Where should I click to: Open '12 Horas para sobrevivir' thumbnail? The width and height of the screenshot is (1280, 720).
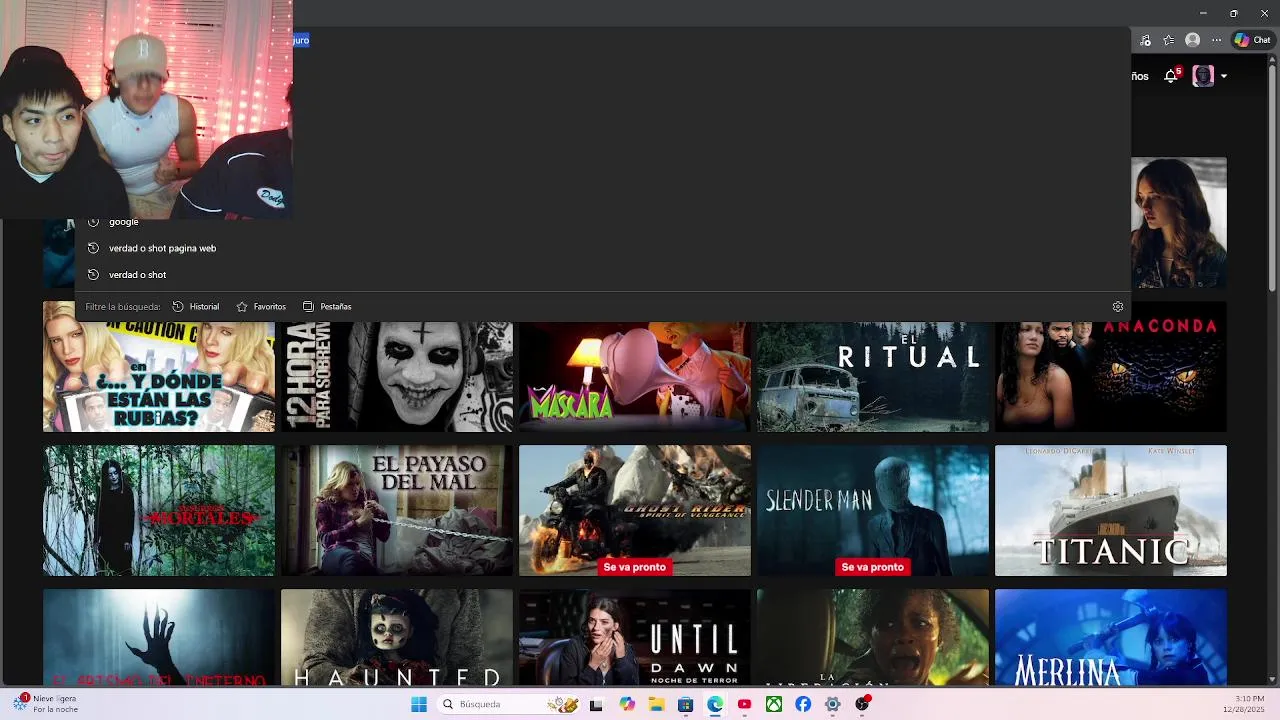point(397,376)
